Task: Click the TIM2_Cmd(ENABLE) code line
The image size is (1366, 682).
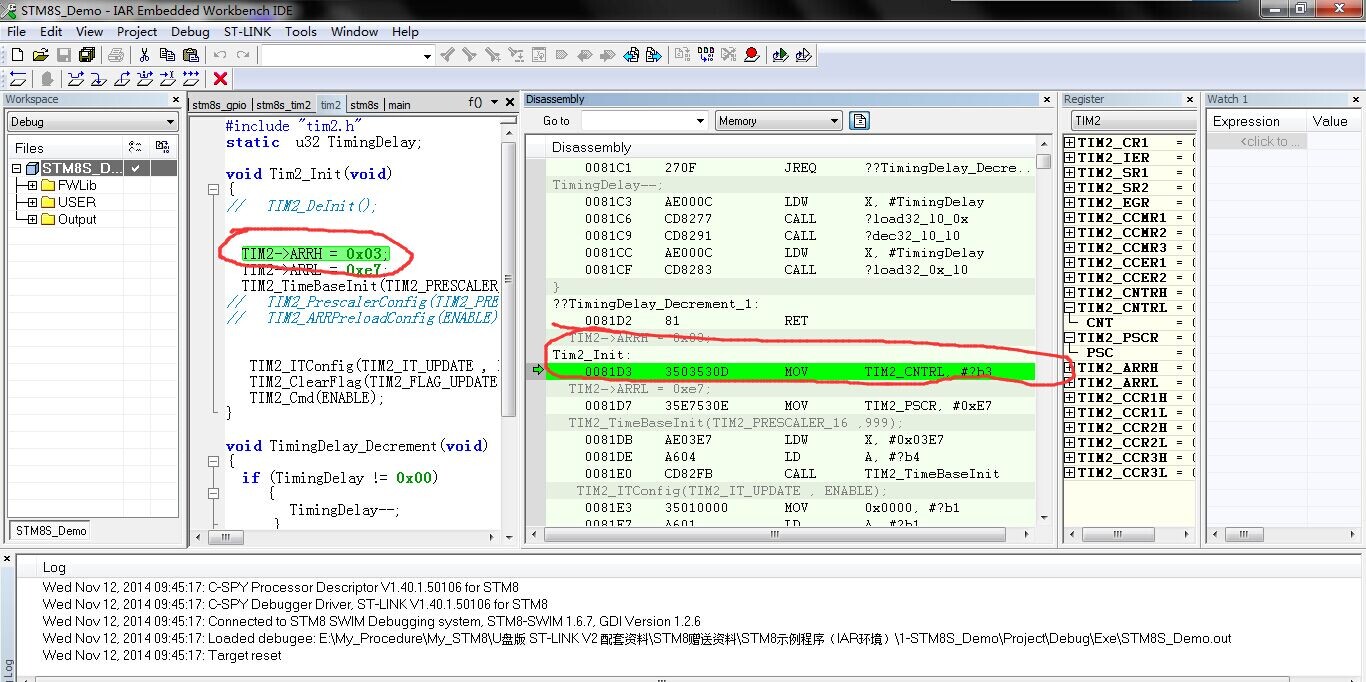Action: [317, 398]
